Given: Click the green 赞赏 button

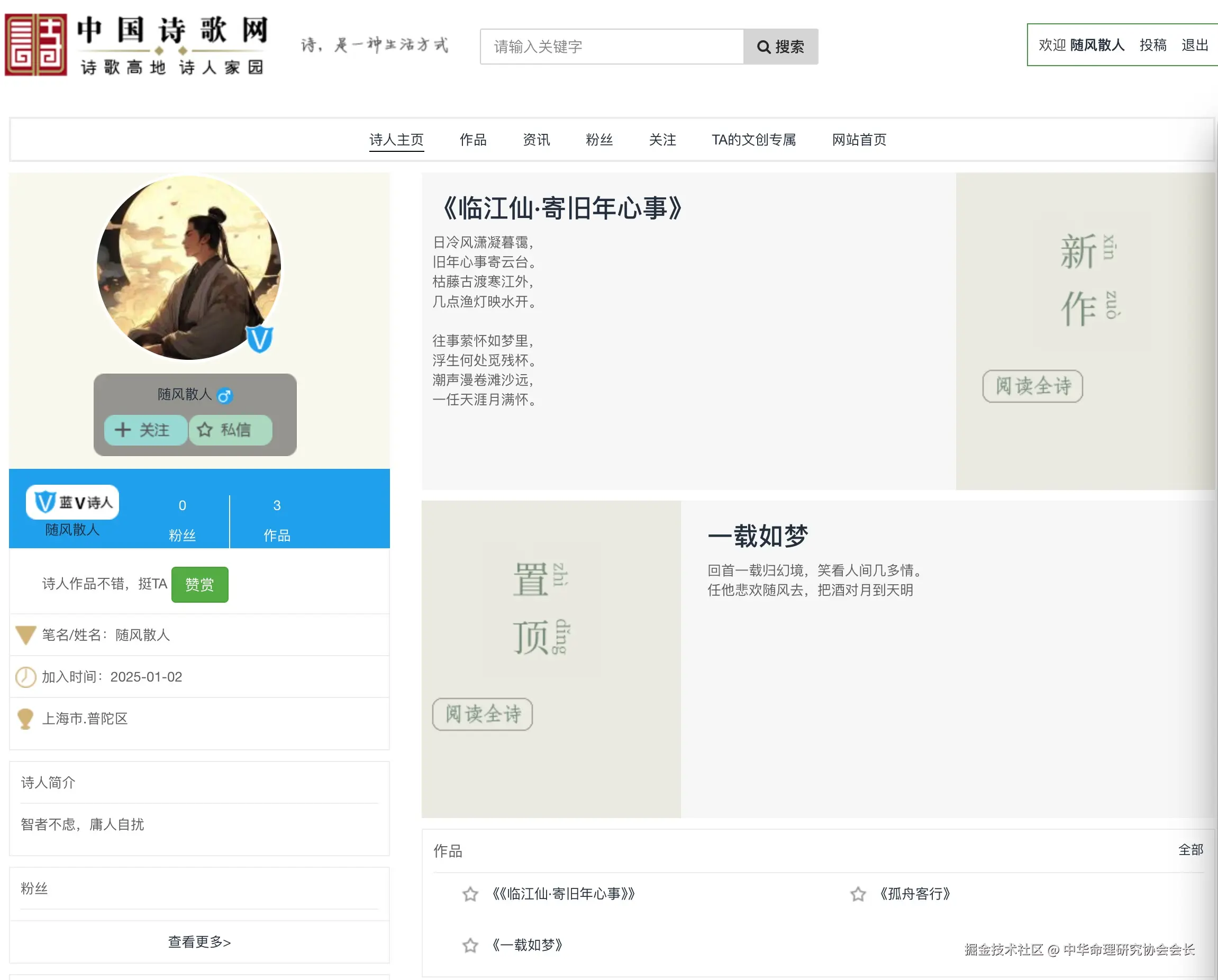Looking at the screenshot, I should tap(199, 585).
